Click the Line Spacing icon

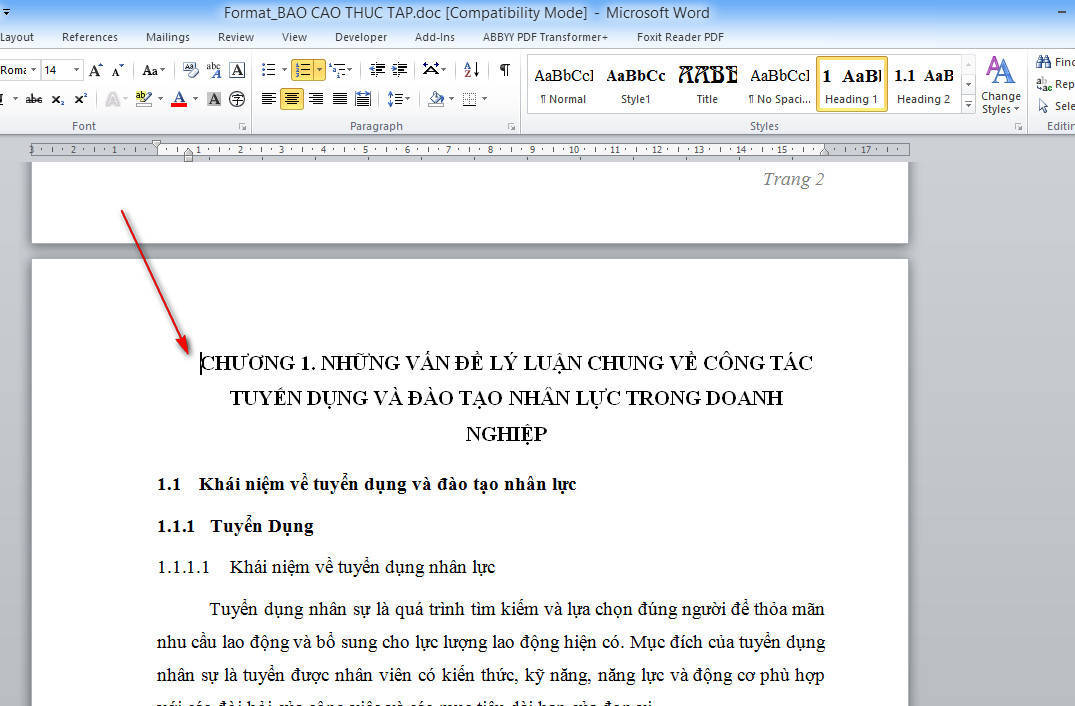point(395,99)
